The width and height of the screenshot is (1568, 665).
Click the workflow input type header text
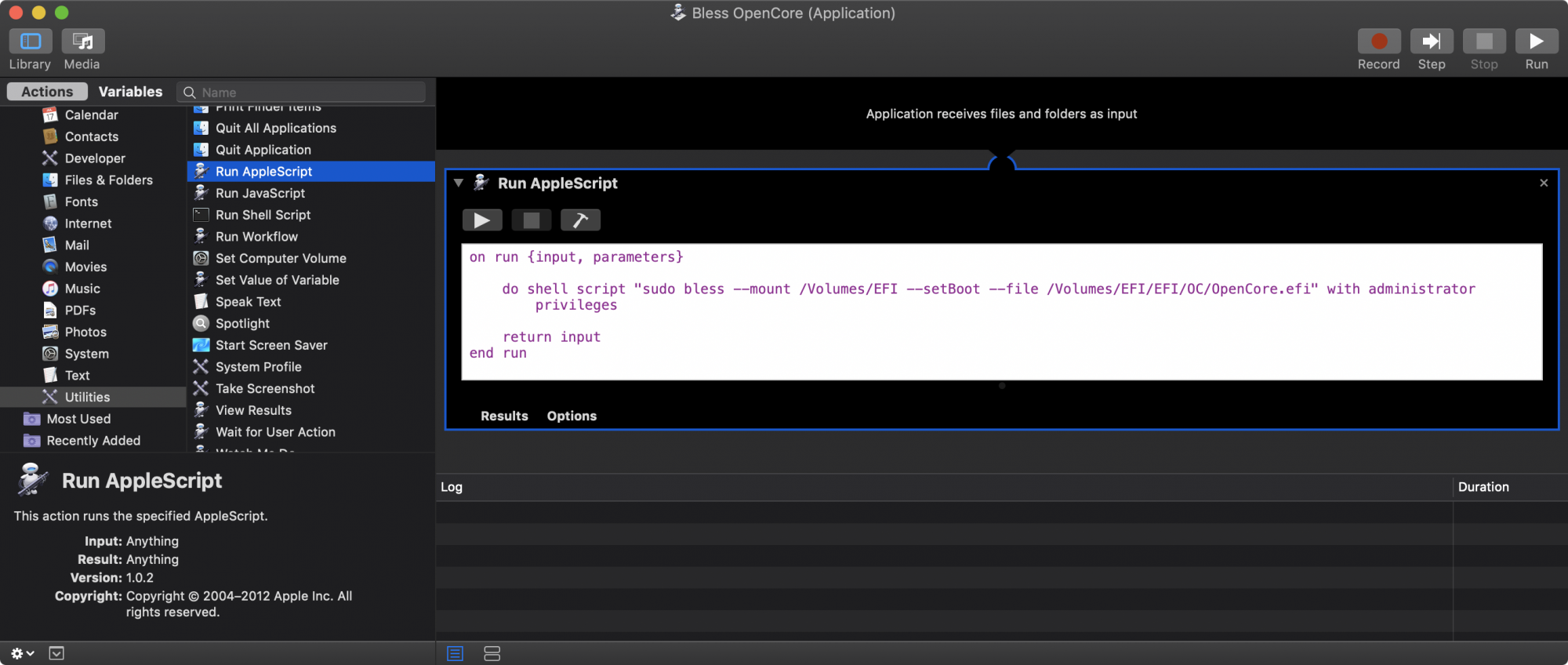1001,114
